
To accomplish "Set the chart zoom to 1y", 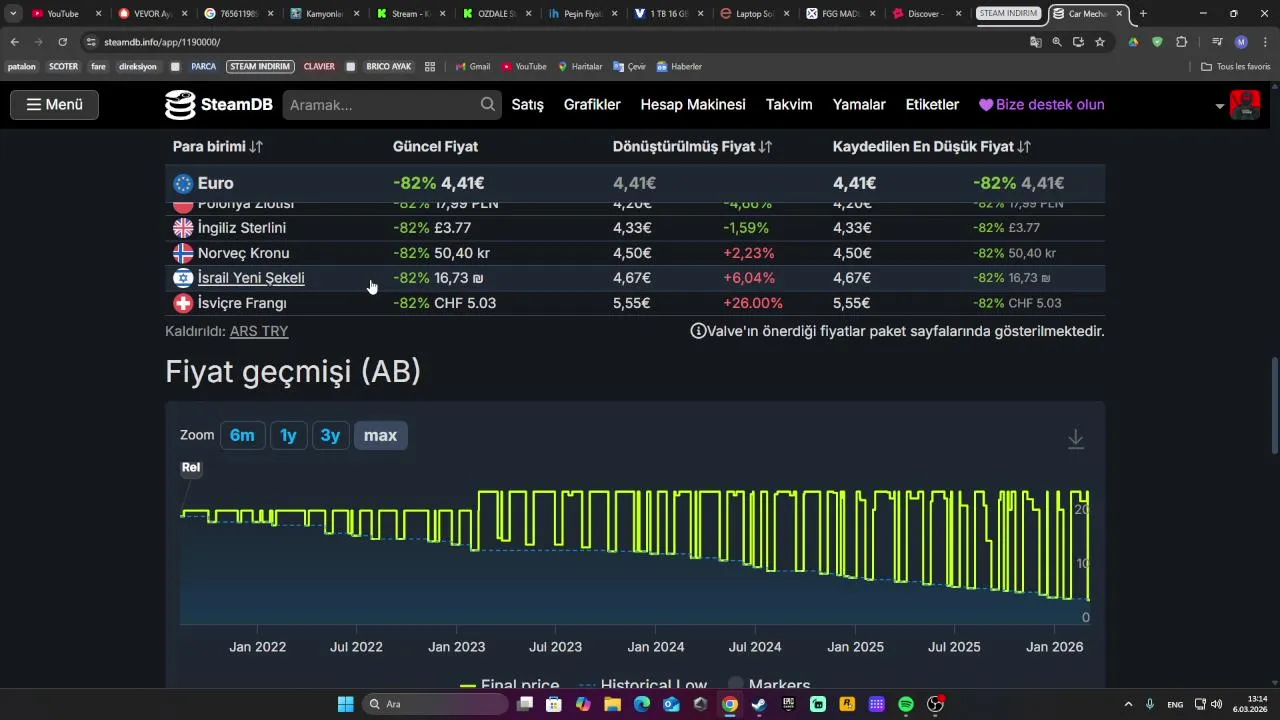I will [x=288, y=435].
